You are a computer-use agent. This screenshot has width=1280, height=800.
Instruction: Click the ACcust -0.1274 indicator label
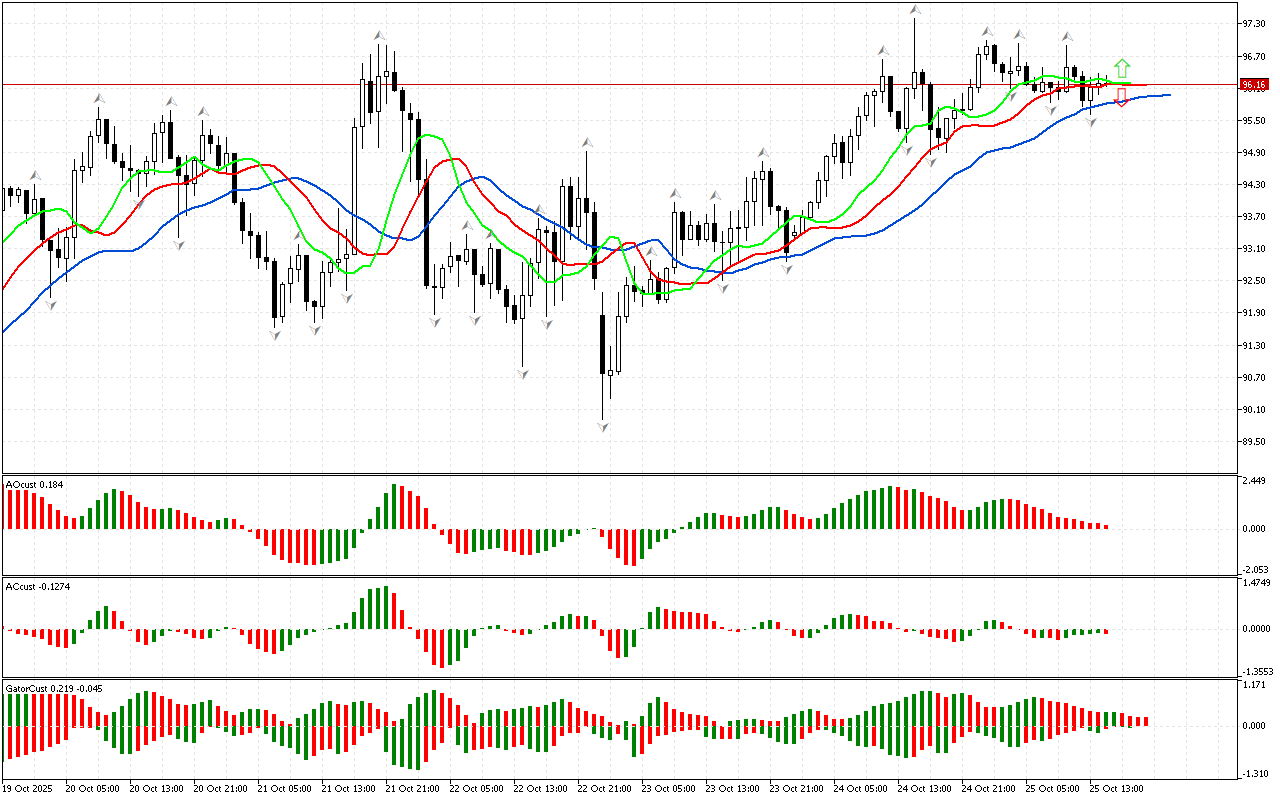40,586
